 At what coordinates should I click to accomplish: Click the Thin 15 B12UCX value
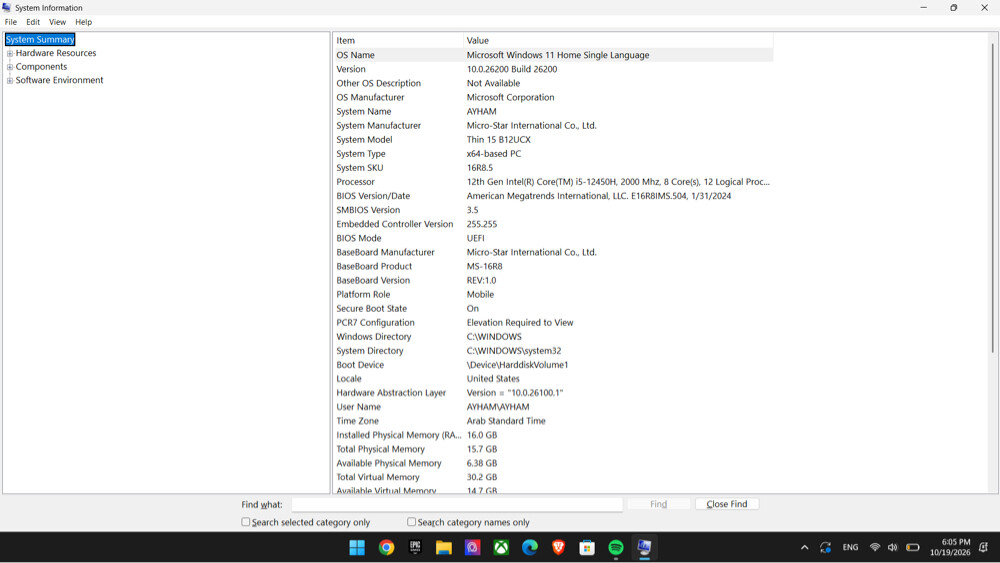pyautogui.click(x=498, y=139)
